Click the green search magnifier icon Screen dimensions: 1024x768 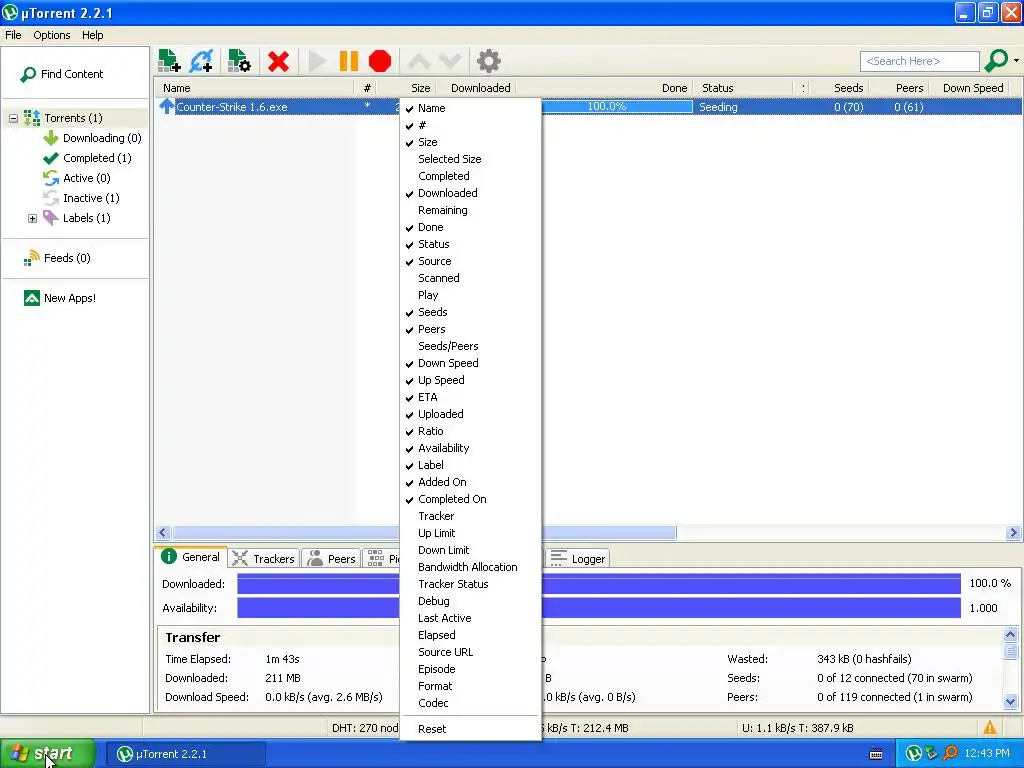pos(996,61)
